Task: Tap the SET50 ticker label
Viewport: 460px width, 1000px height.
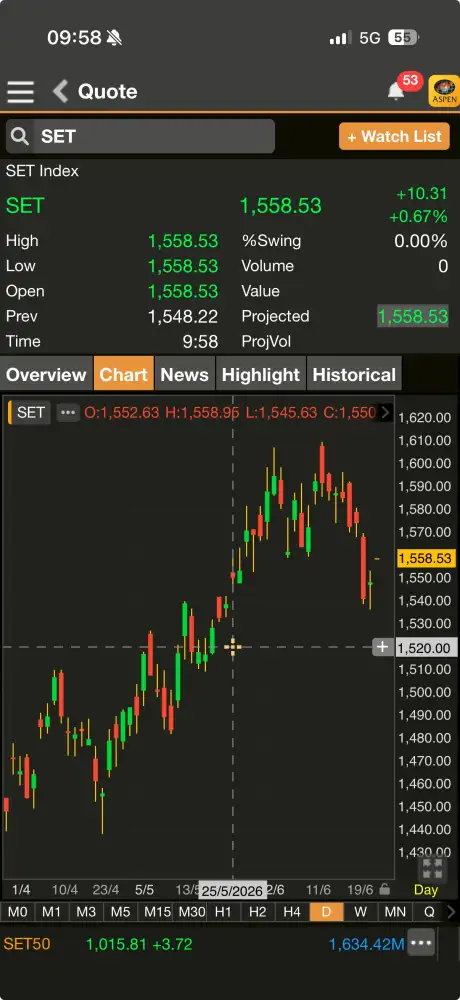Action: click(x=27, y=944)
